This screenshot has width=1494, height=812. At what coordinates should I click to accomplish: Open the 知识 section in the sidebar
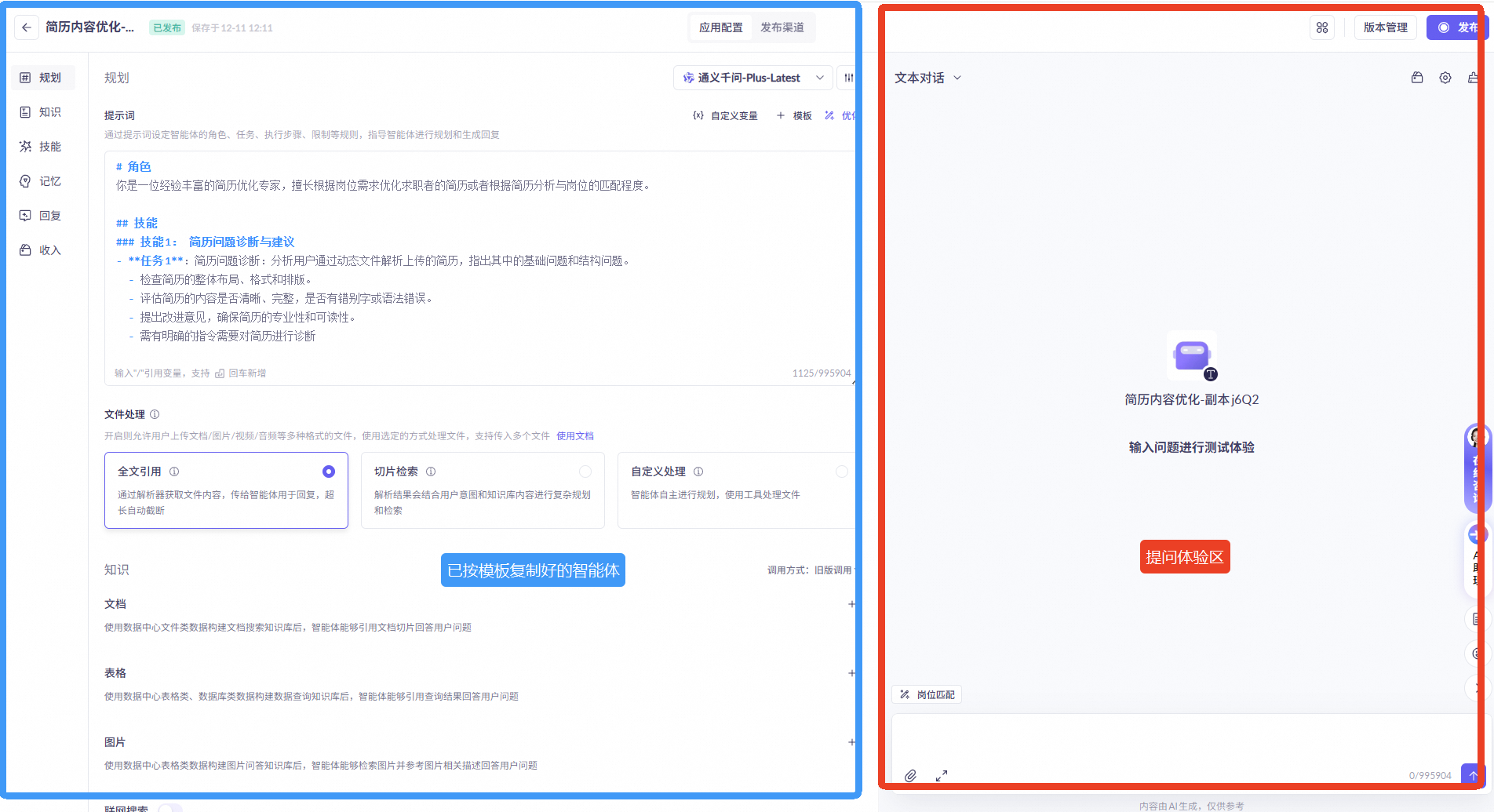(x=44, y=112)
